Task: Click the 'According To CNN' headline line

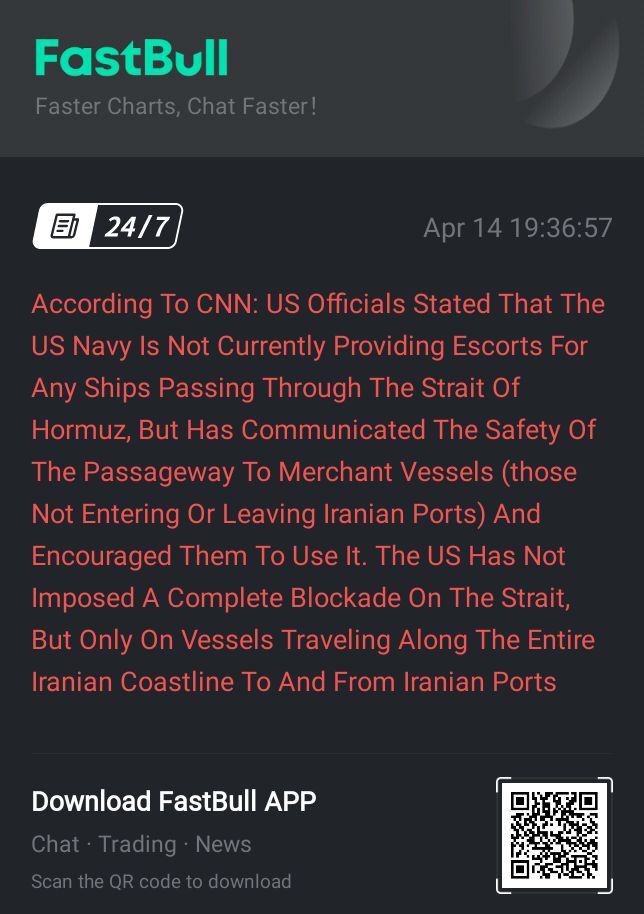Action: [x=318, y=304]
